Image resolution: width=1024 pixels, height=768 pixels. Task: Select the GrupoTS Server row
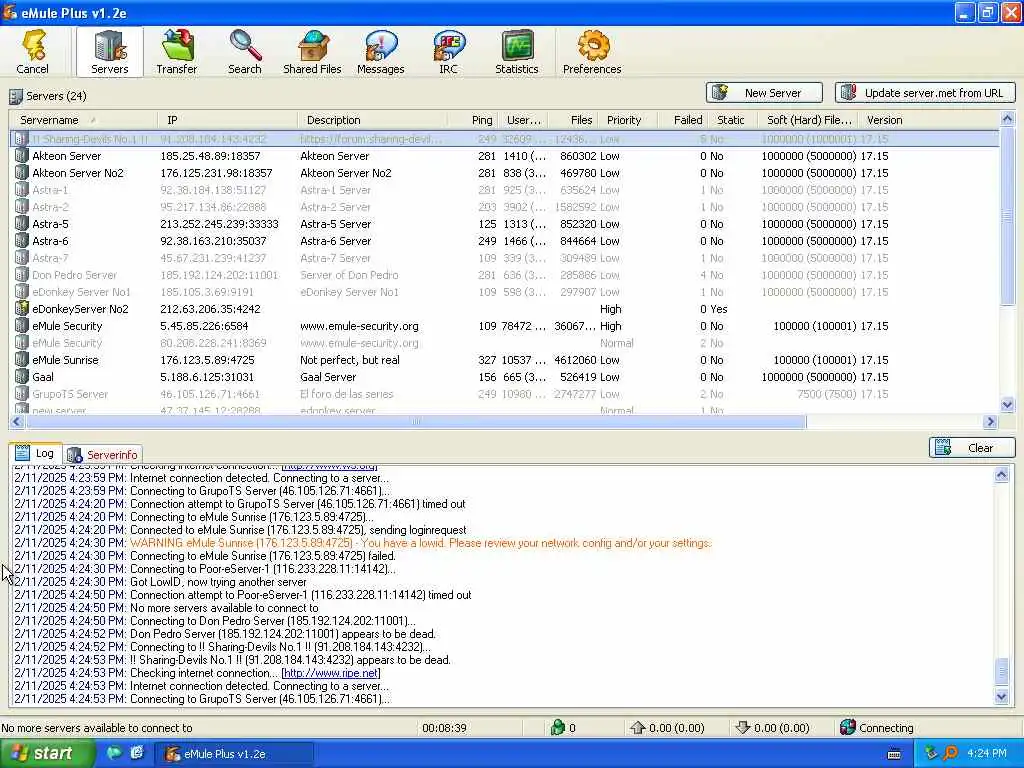[504, 394]
